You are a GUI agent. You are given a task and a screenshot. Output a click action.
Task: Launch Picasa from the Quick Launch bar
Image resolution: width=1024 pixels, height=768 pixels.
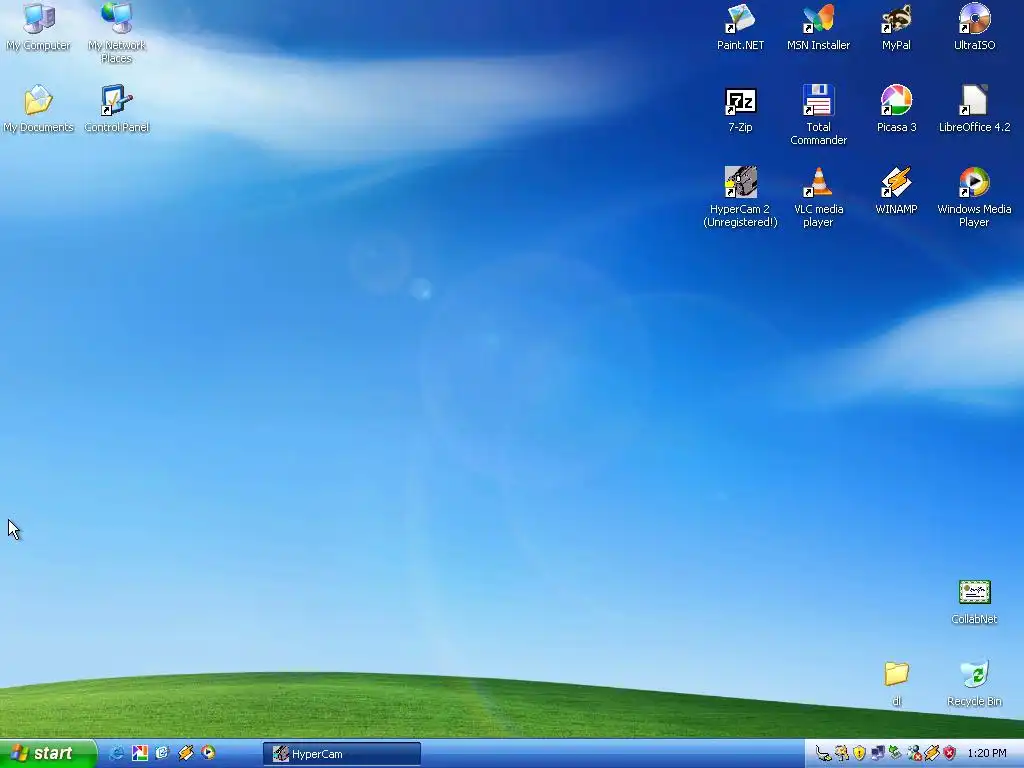pos(140,753)
